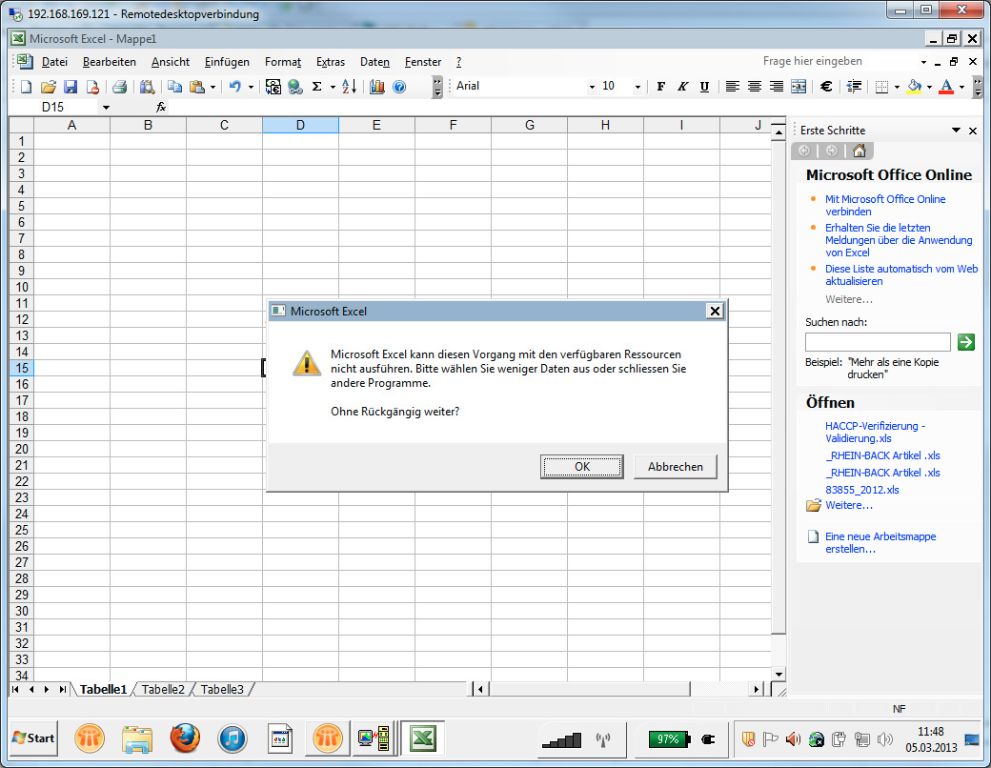Image resolution: width=991 pixels, height=768 pixels.
Task: Open the Arial font name dropdown
Action: tap(592, 87)
